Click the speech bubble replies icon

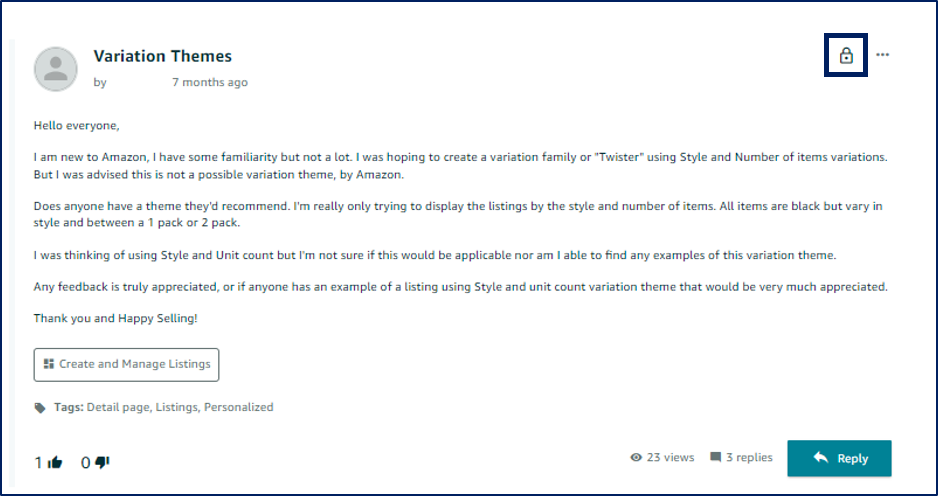[x=715, y=457]
